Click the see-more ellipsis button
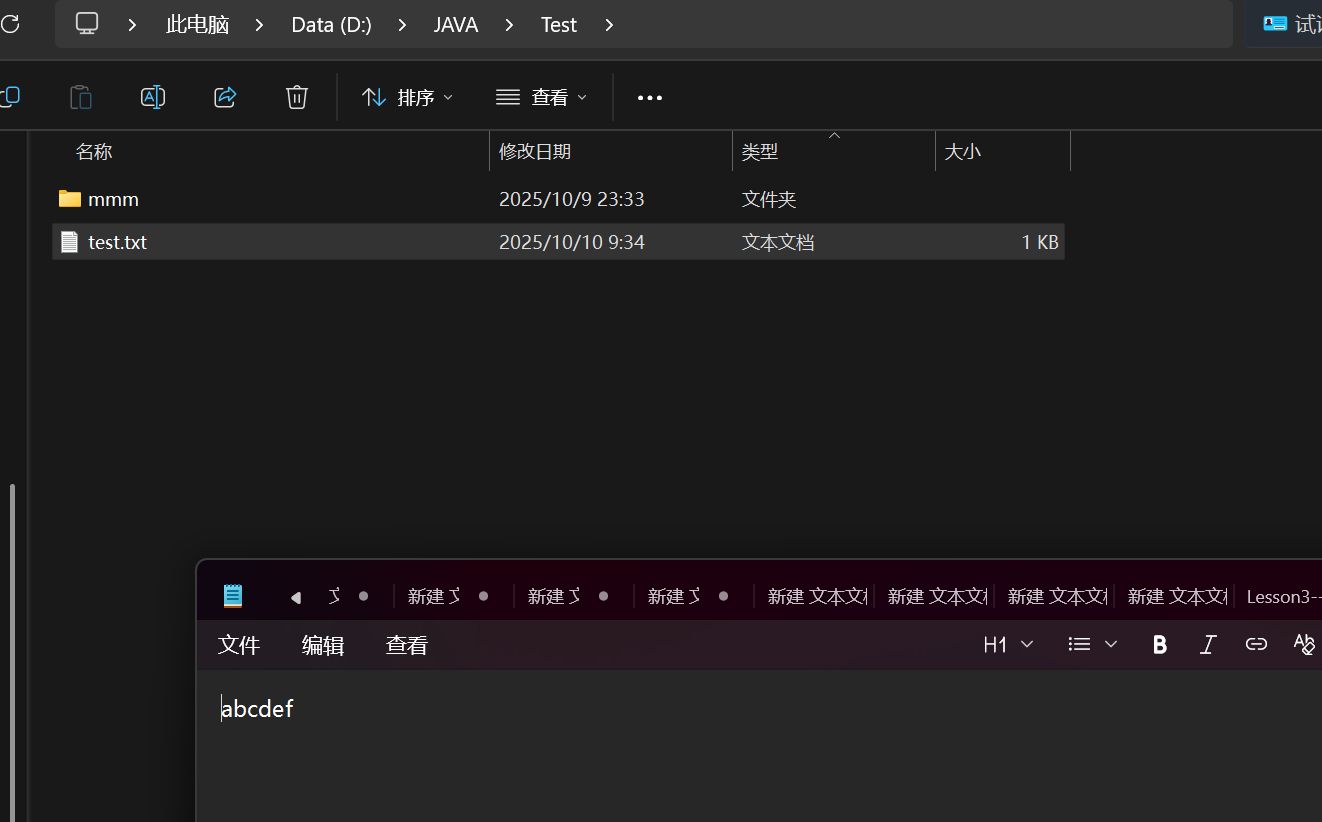Viewport: 1322px width, 822px height. point(650,97)
